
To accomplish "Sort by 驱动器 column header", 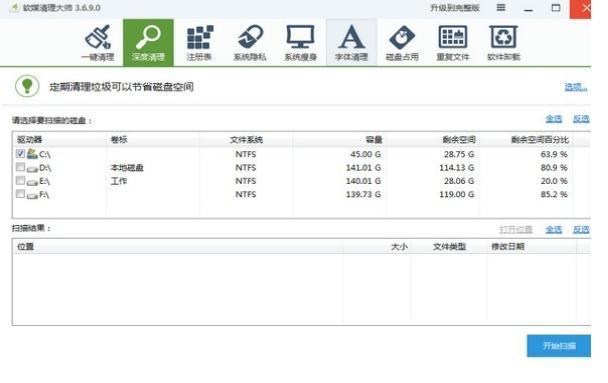I will click(59, 140).
